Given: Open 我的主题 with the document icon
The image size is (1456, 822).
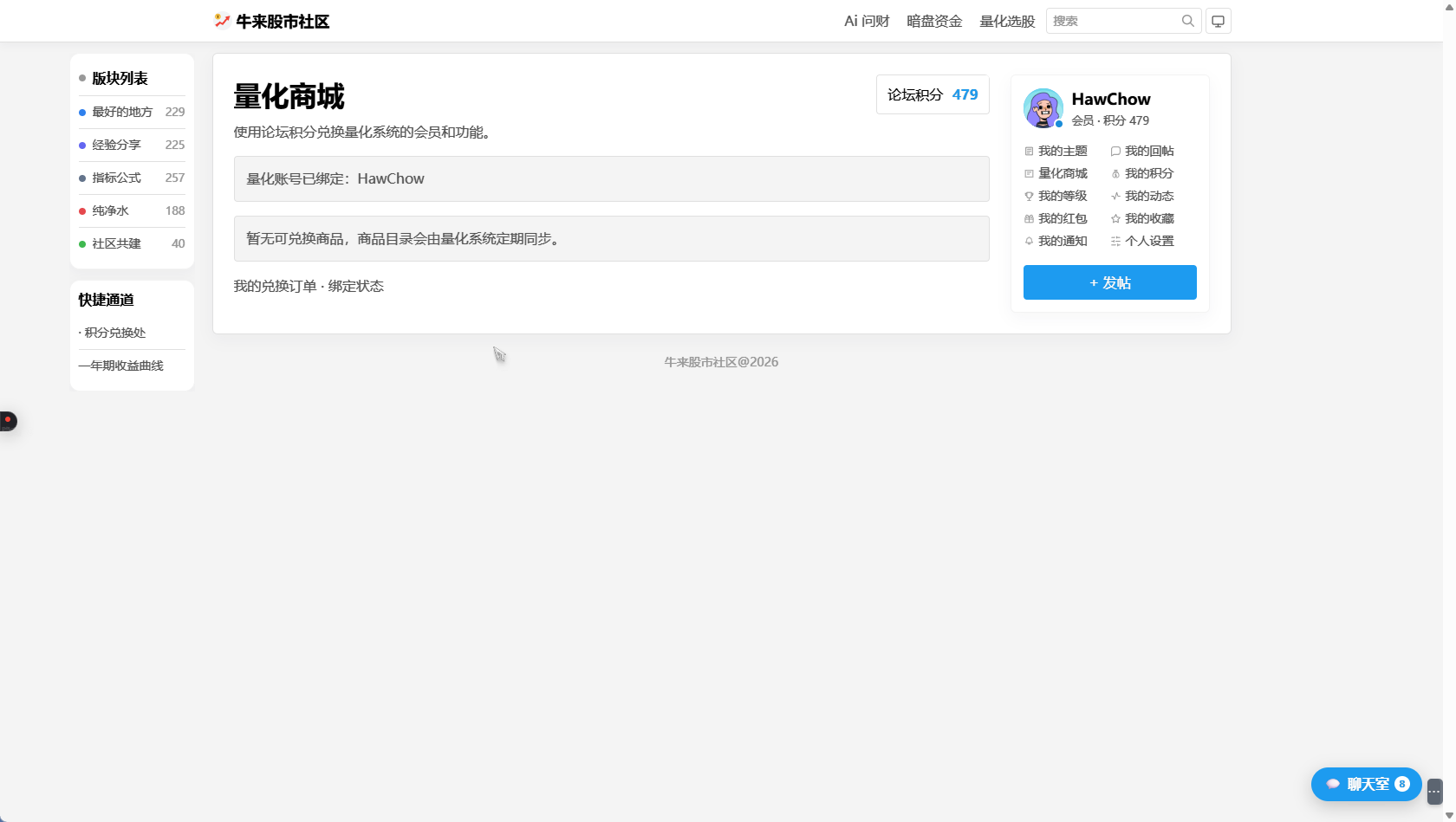Looking at the screenshot, I should [1056, 151].
